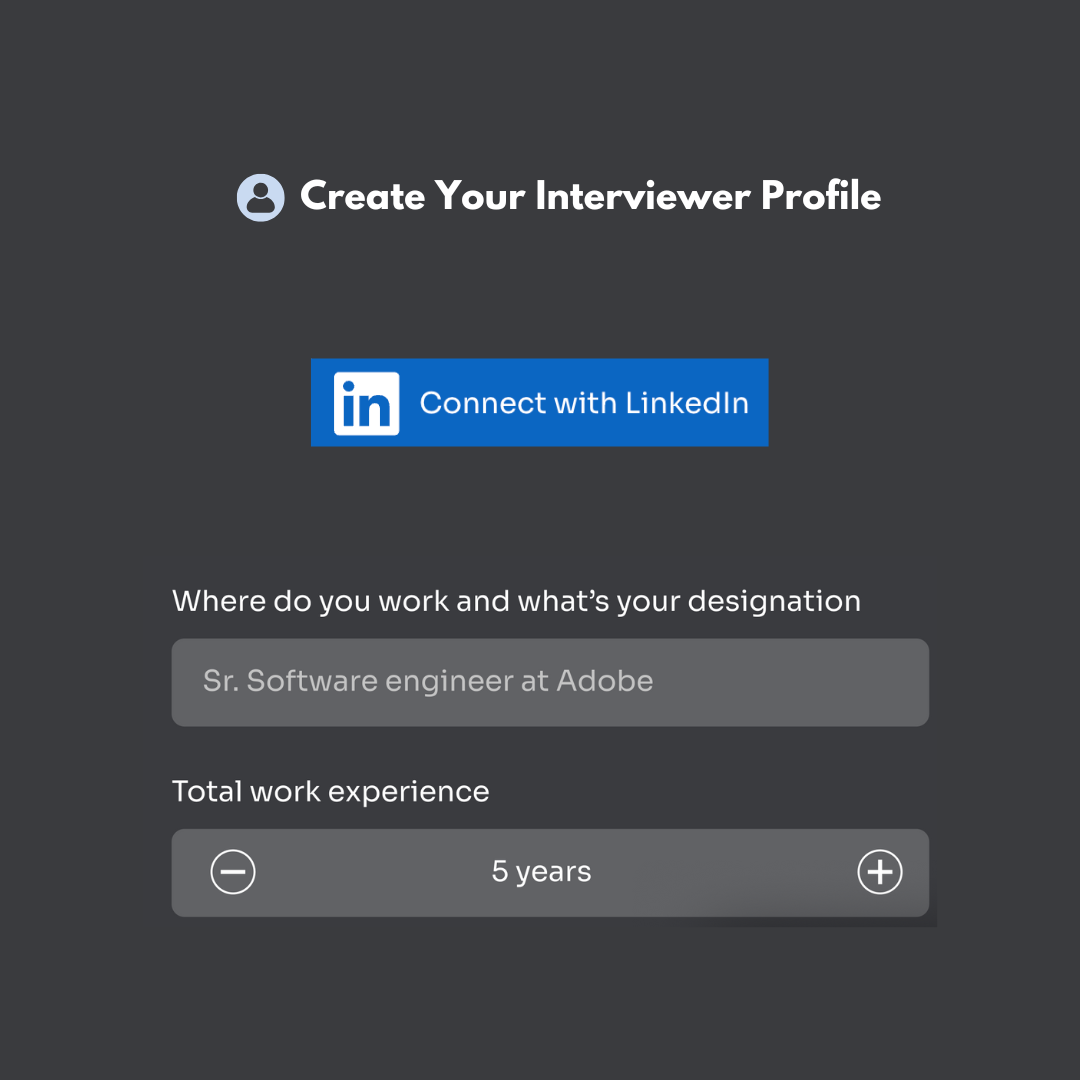Image resolution: width=1080 pixels, height=1080 pixels.
Task: Click the LinkedIn "in" logo
Action: tap(366, 403)
